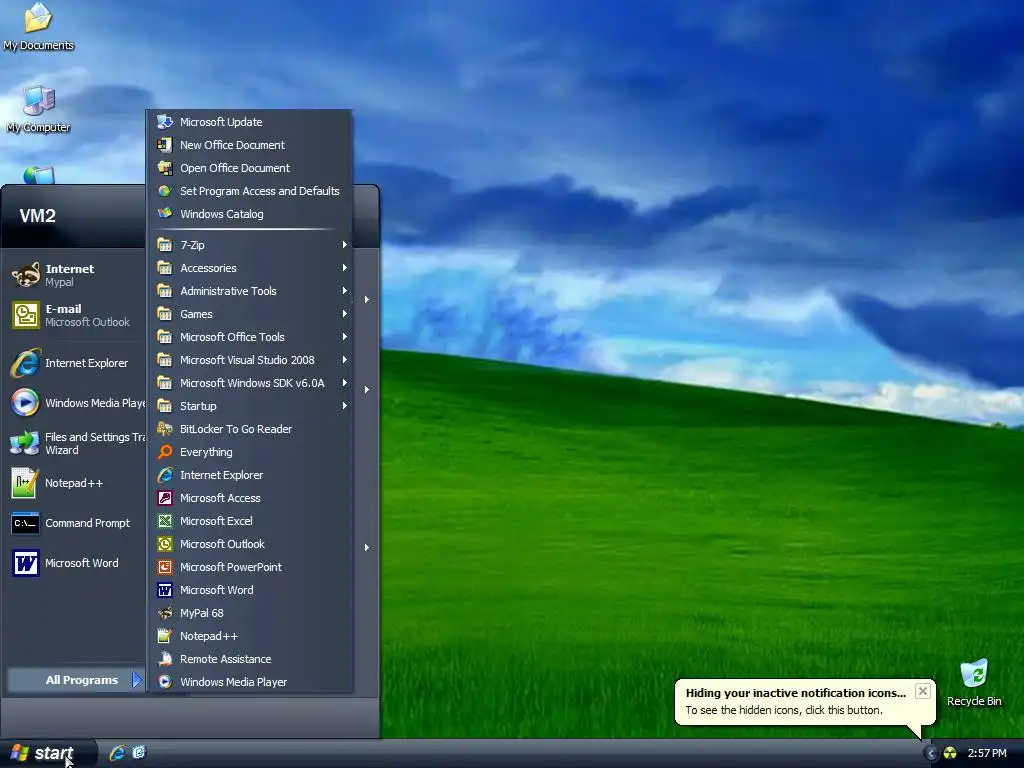Click the 2:57 PM taskbar clock
This screenshot has width=1024, height=768.
(x=987, y=753)
